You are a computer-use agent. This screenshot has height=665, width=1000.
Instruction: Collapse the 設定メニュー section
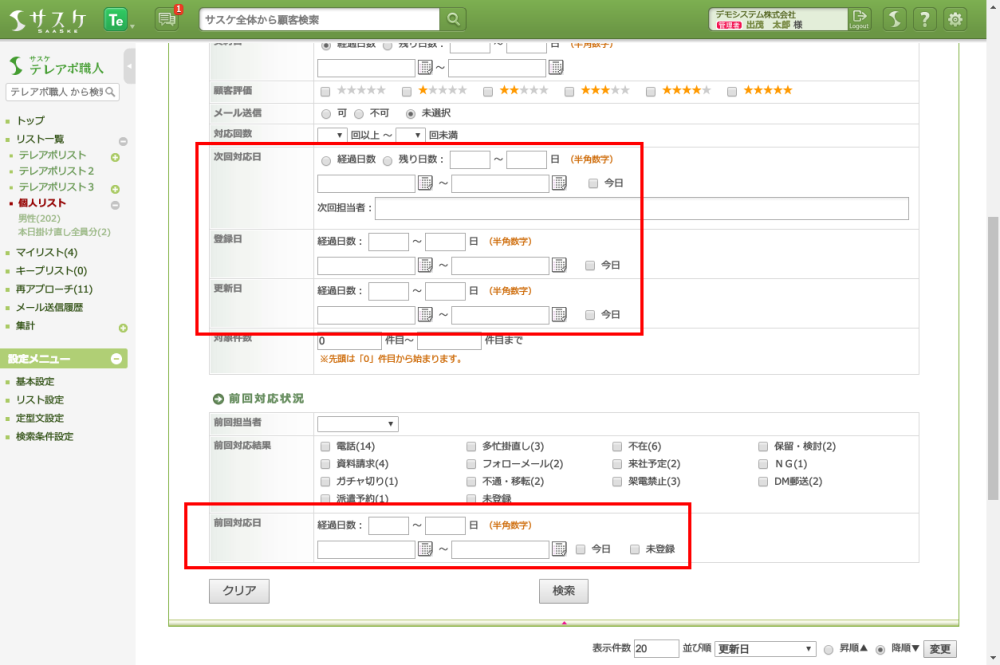(116, 359)
